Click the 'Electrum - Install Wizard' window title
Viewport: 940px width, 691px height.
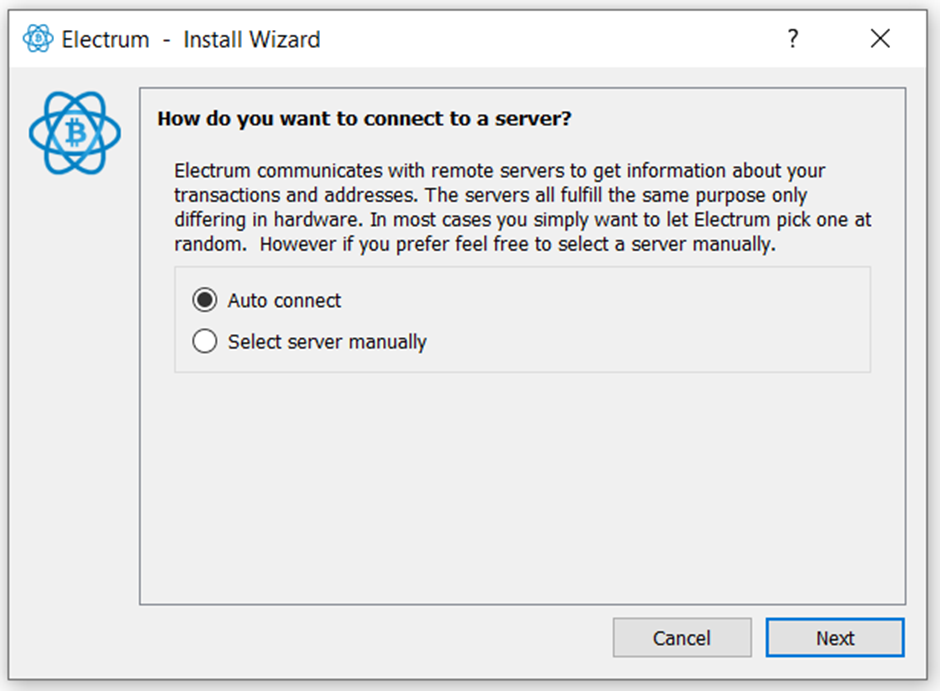click(x=191, y=40)
